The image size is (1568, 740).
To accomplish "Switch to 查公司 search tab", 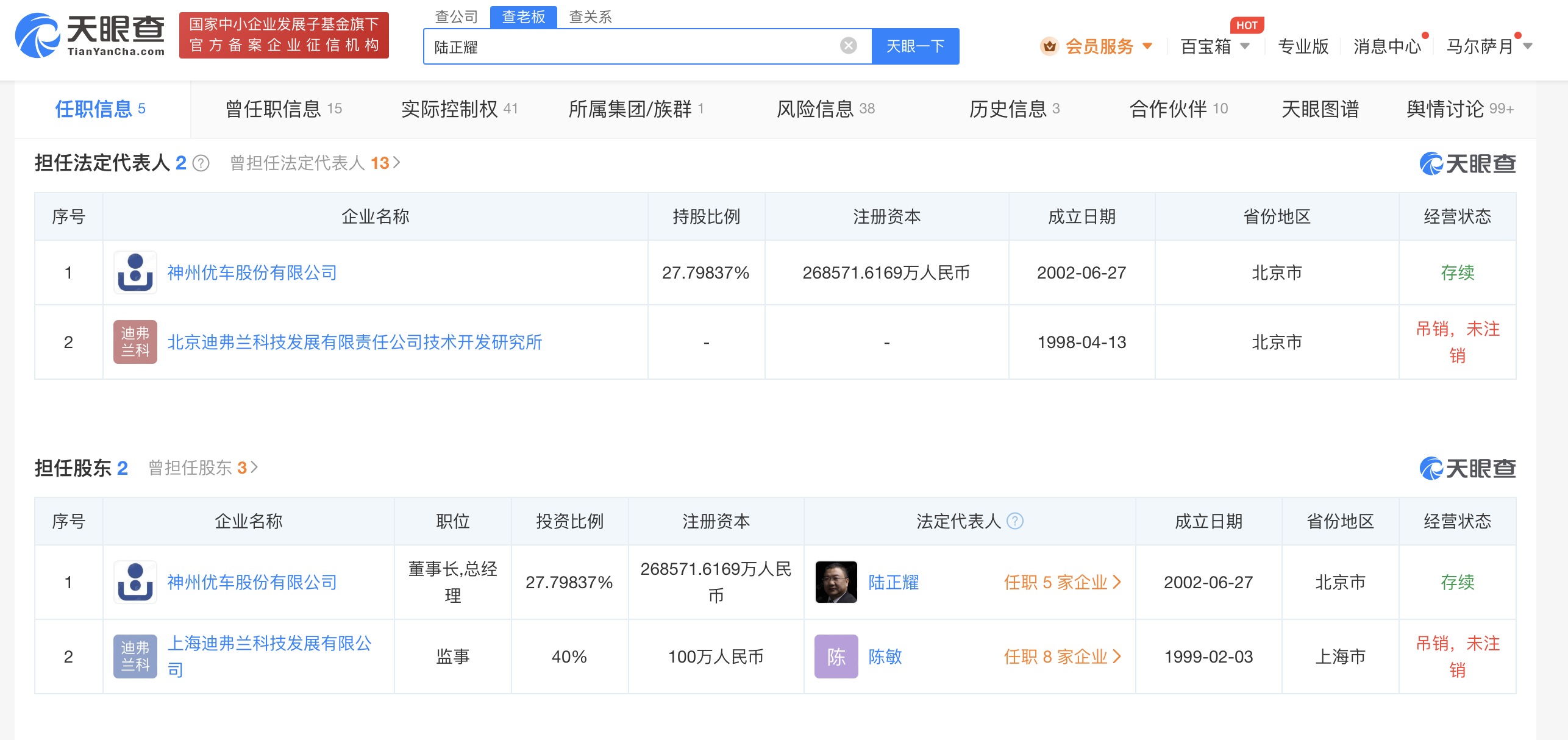I will click(x=456, y=16).
